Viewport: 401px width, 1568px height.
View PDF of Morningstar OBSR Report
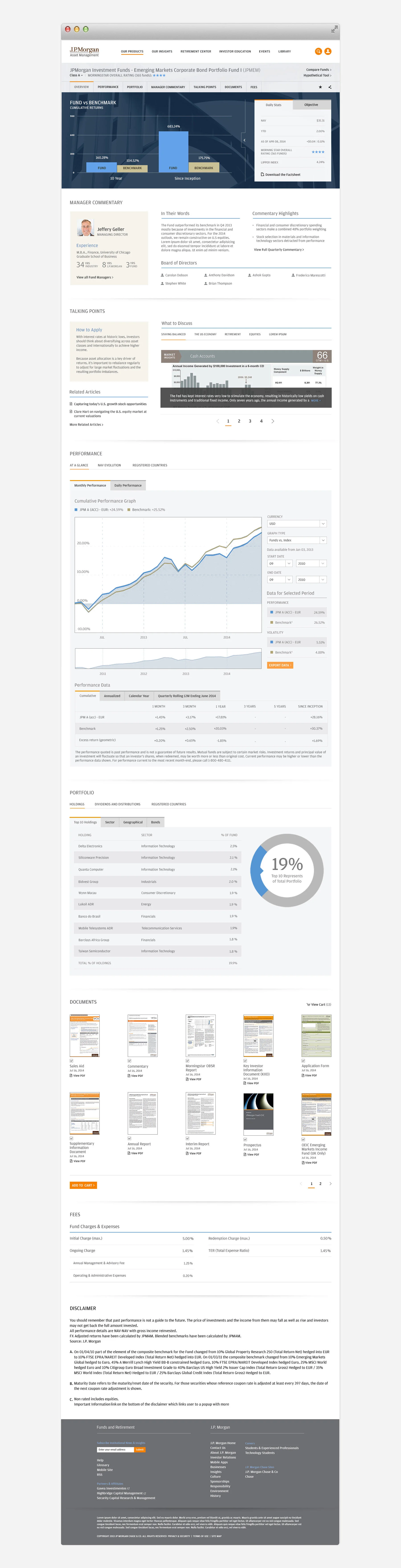pos(194,1079)
